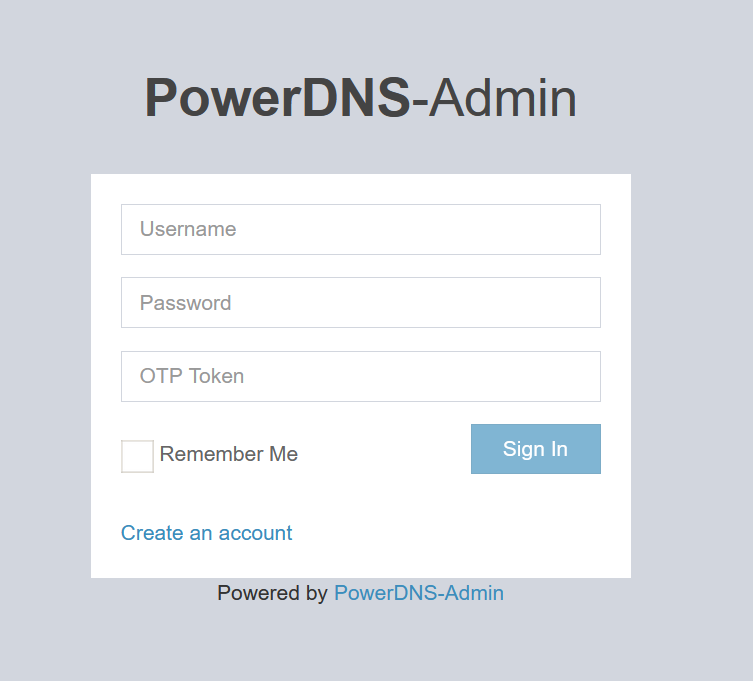This screenshot has height=681, width=753.
Task: Click the right end of the Username box
Action: coord(588,230)
